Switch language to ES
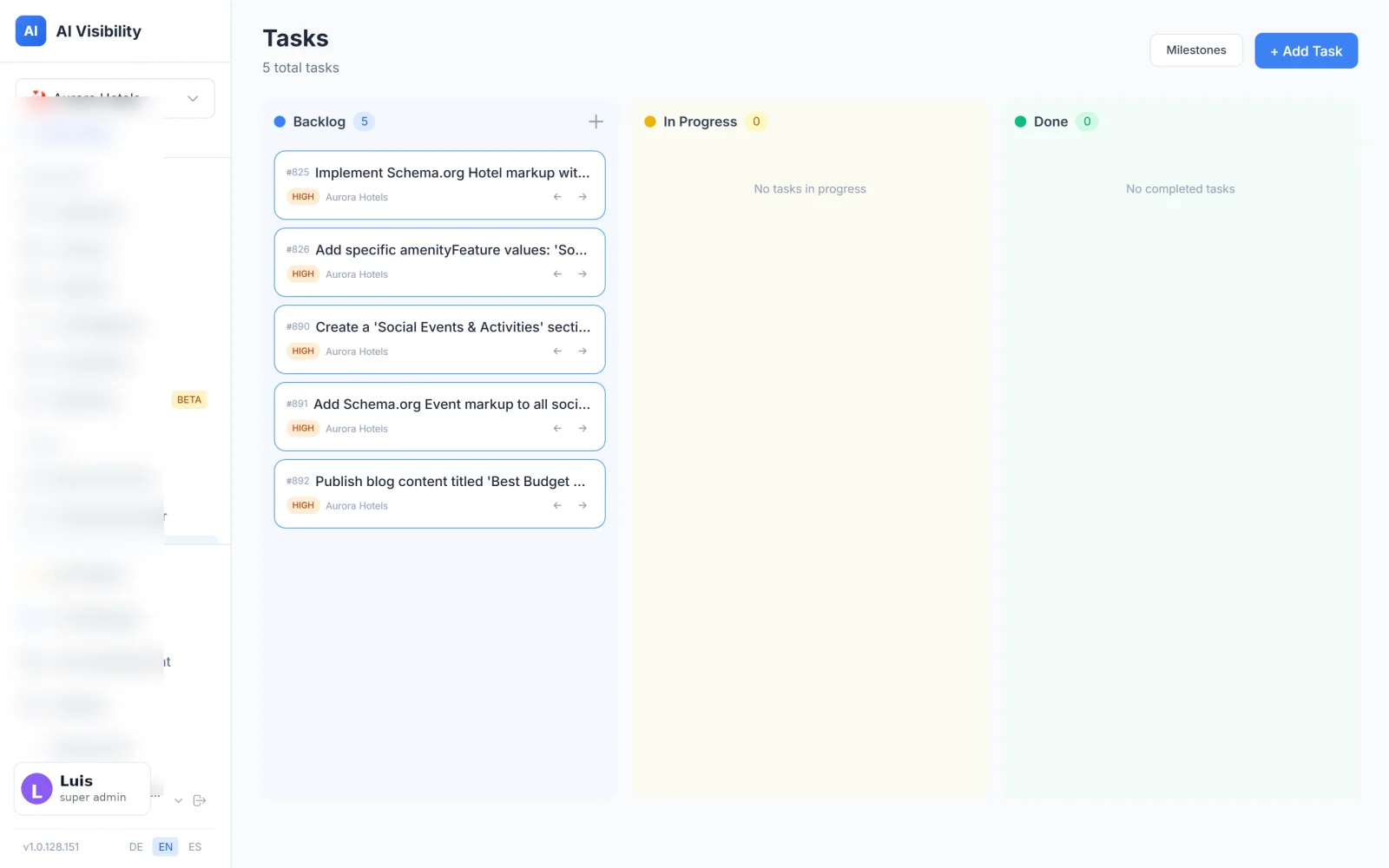1389x868 pixels. [195, 847]
